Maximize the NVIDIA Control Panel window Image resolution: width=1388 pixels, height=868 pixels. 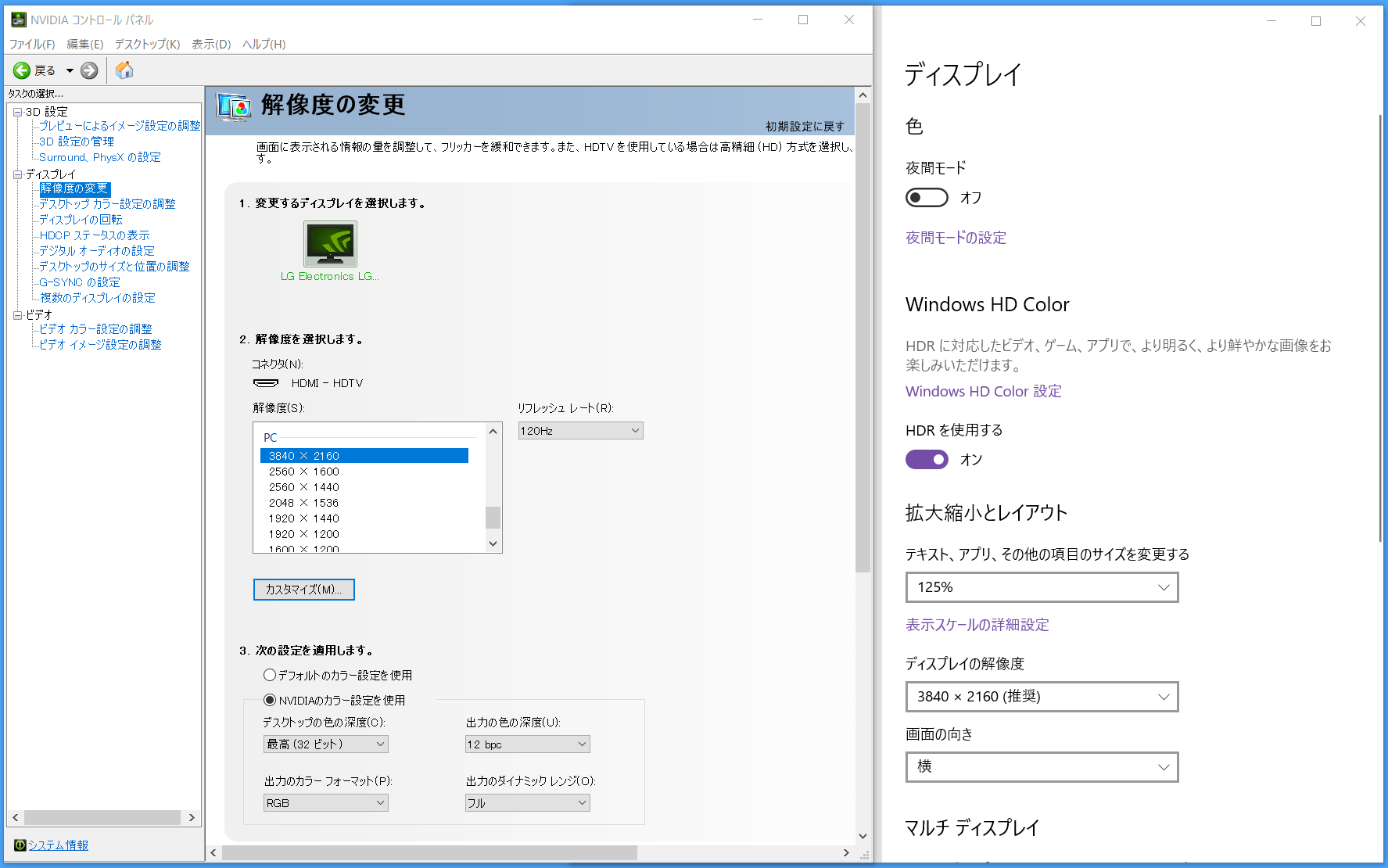coord(803,20)
